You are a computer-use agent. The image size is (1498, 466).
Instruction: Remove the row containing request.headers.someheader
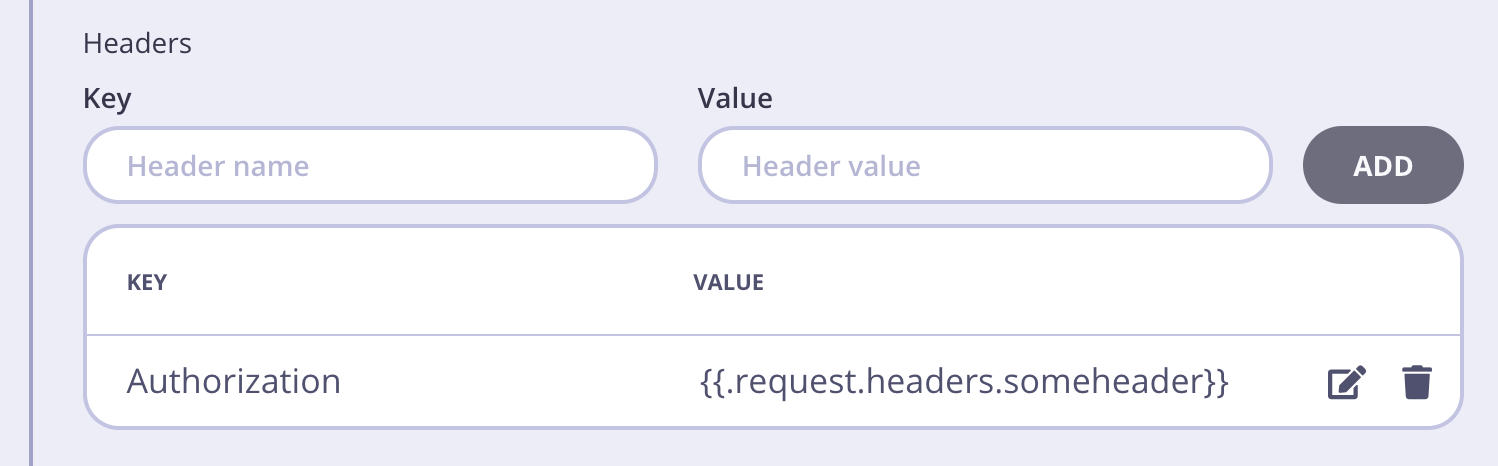tap(1416, 383)
